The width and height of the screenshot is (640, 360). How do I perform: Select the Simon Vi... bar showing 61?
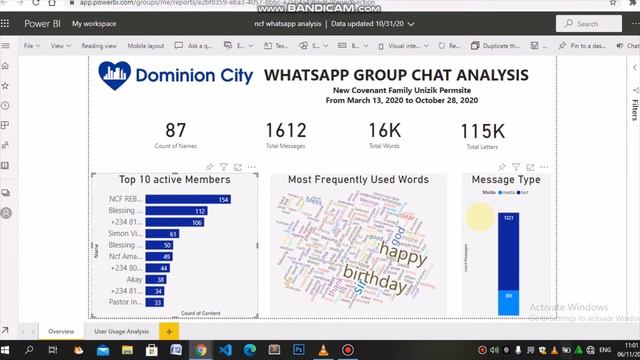click(162, 233)
